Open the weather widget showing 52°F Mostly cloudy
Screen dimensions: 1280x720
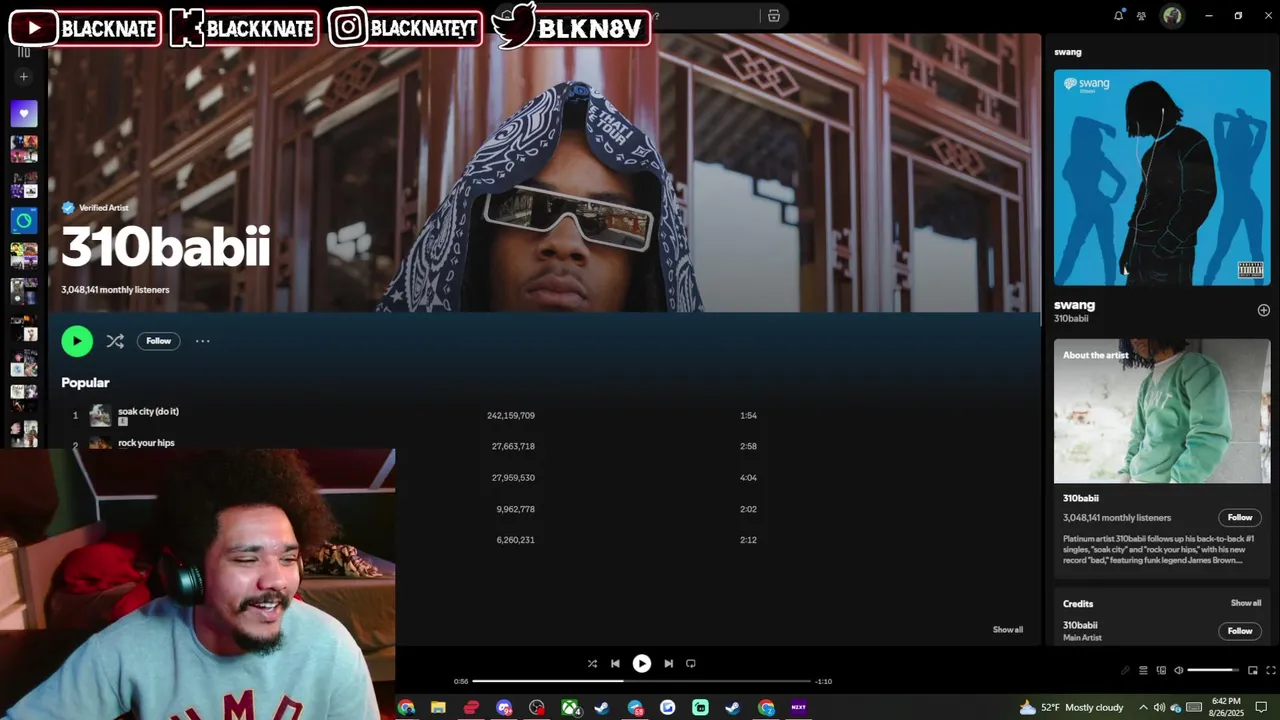coord(1070,707)
